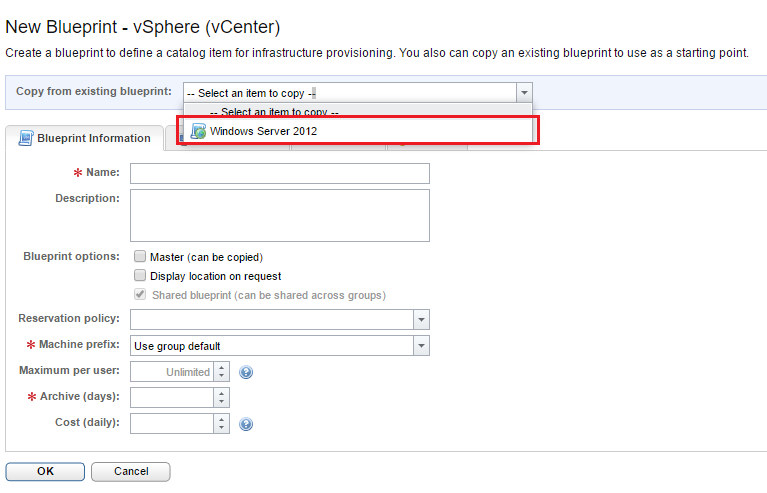Click the Blueprint Information tab icon
Viewport: 767px width, 493px height.
[x=25, y=138]
